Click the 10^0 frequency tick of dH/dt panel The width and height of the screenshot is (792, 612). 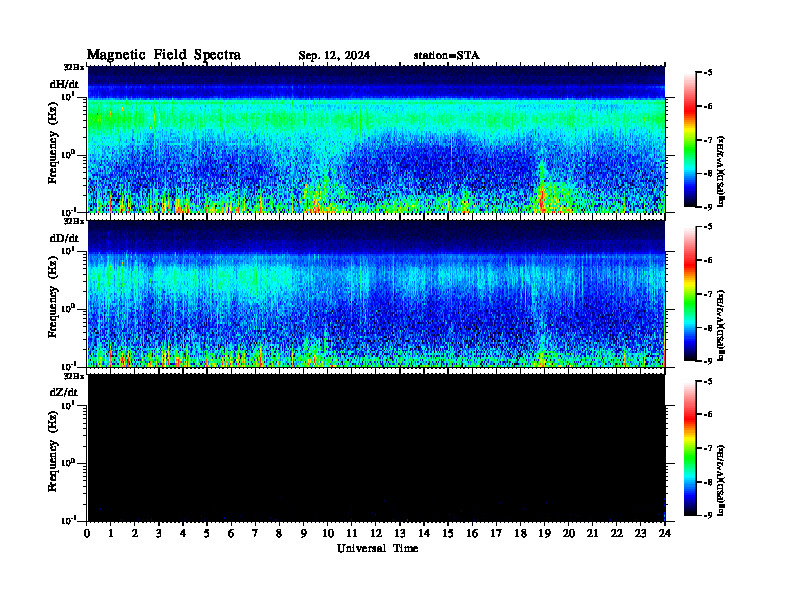point(68,155)
